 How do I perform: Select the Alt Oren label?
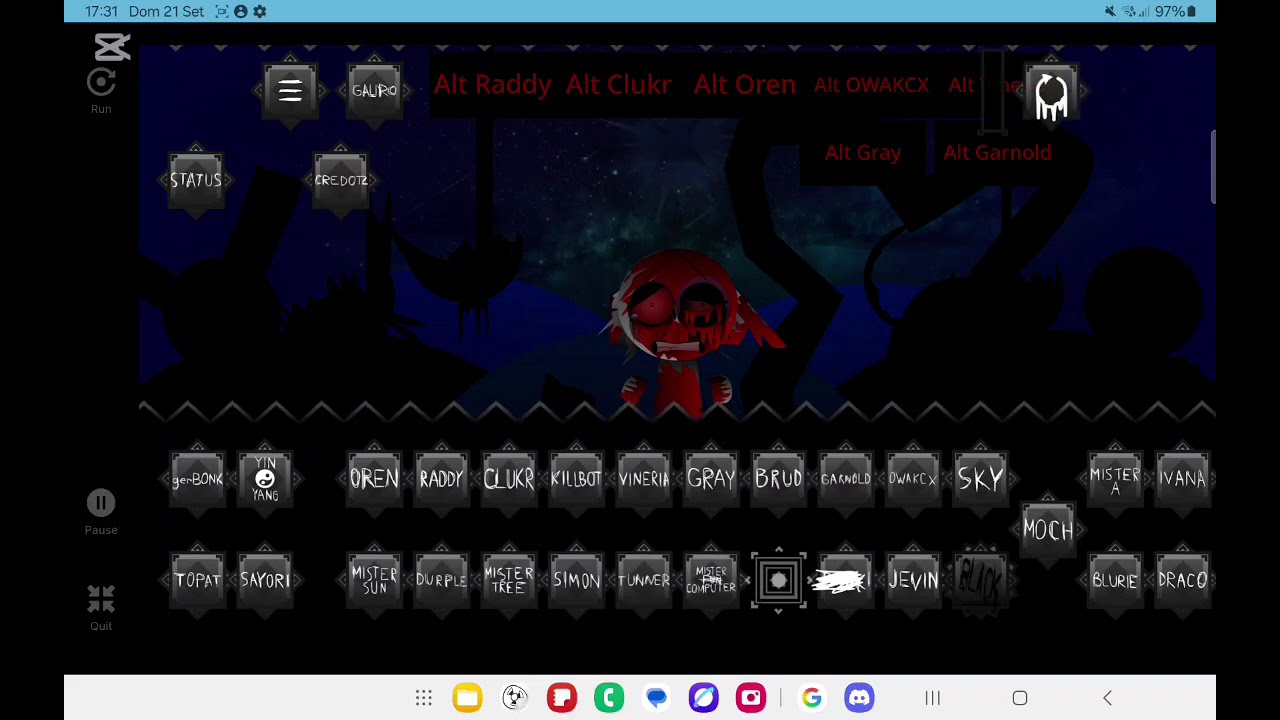pyautogui.click(x=745, y=85)
